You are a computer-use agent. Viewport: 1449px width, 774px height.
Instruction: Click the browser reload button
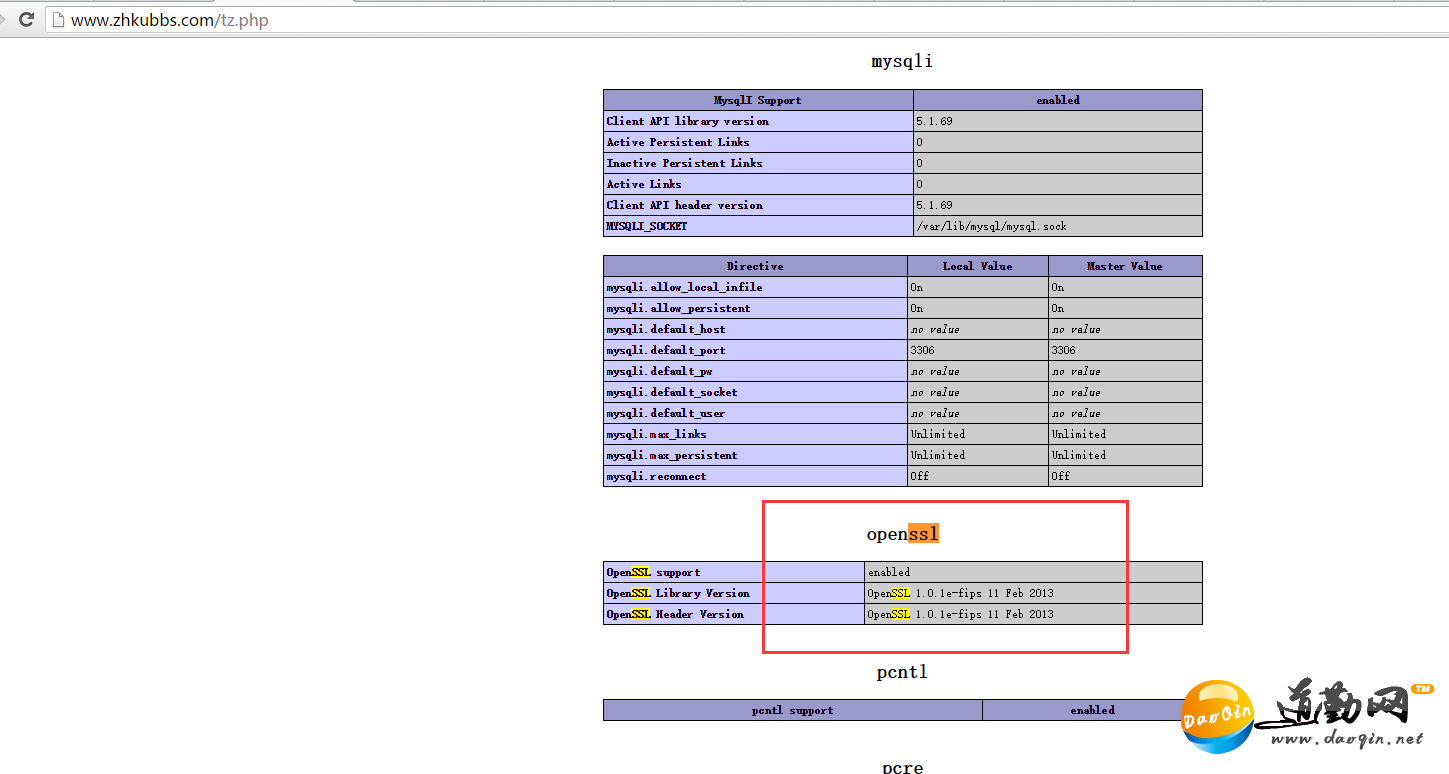point(27,19)
